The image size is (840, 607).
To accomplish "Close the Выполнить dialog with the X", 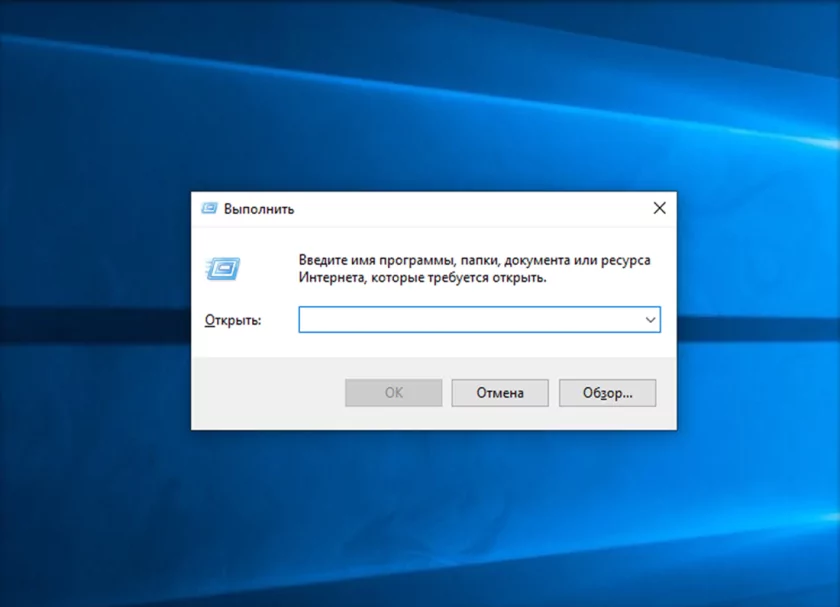I will tap(659, 208).
